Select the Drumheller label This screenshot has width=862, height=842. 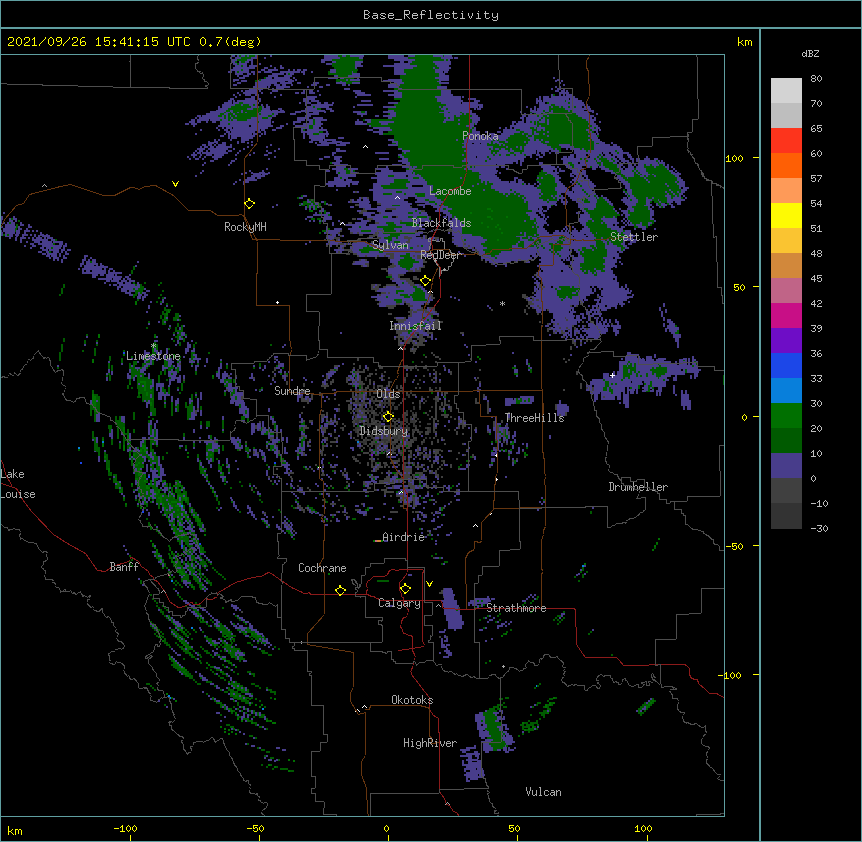[x=638, y=487]
